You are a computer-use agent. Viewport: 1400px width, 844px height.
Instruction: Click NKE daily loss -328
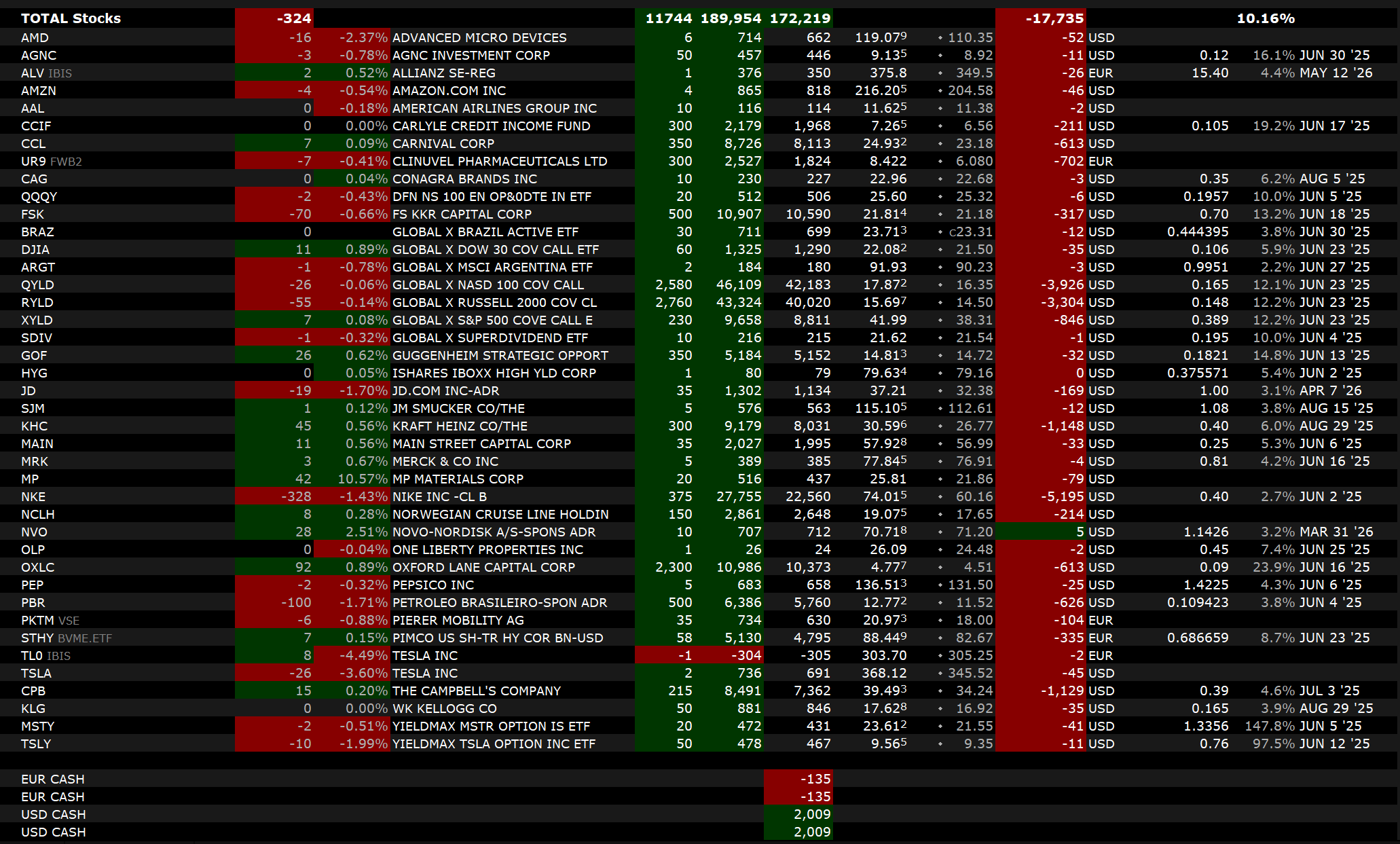[296, 496]
